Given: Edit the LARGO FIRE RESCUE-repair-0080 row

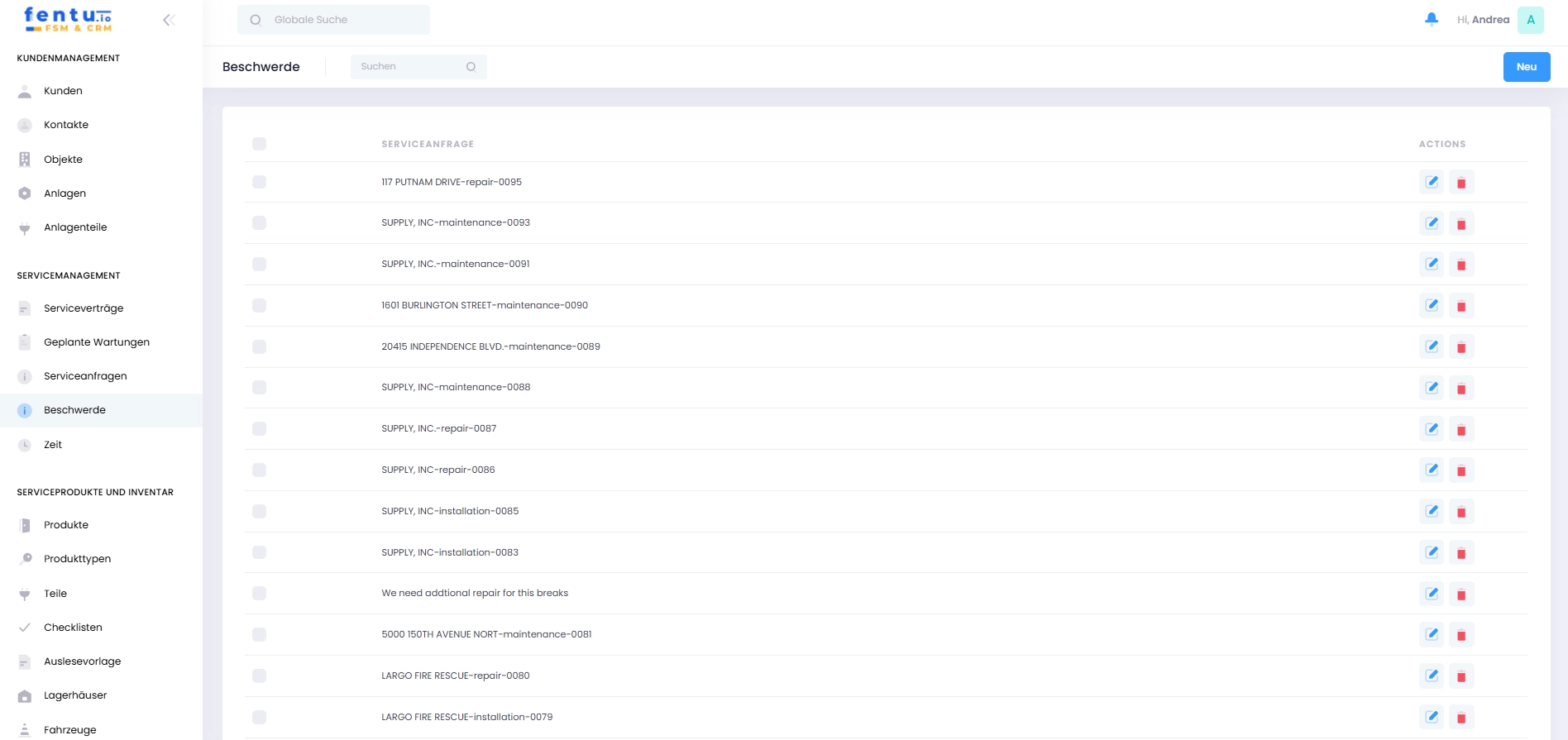Looking at the screenshot, I should (1432, 676).
